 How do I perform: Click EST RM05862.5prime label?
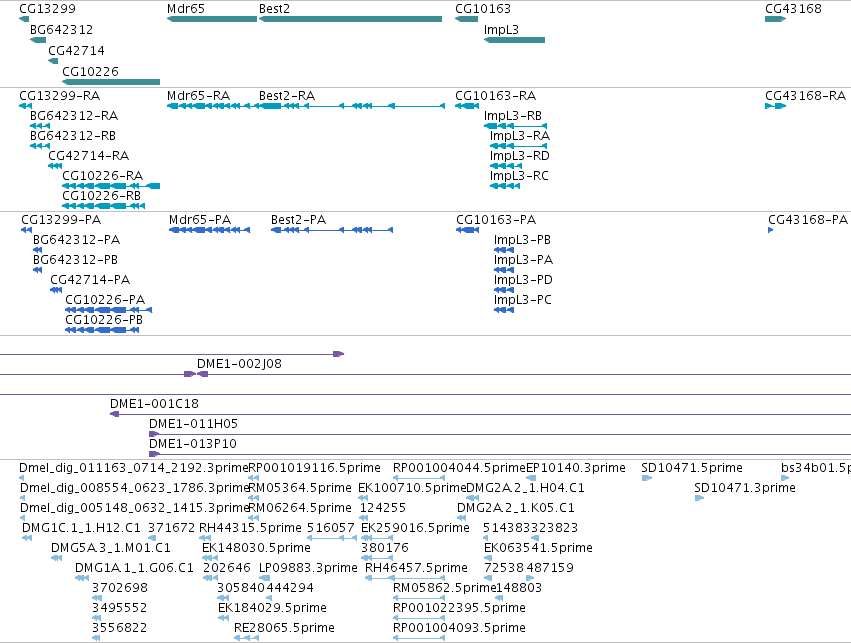point(444,588)
